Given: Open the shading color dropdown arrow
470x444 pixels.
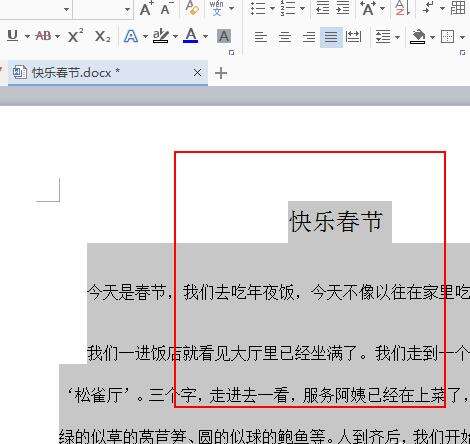Looking at the screenshot, I should pos(432,37).
